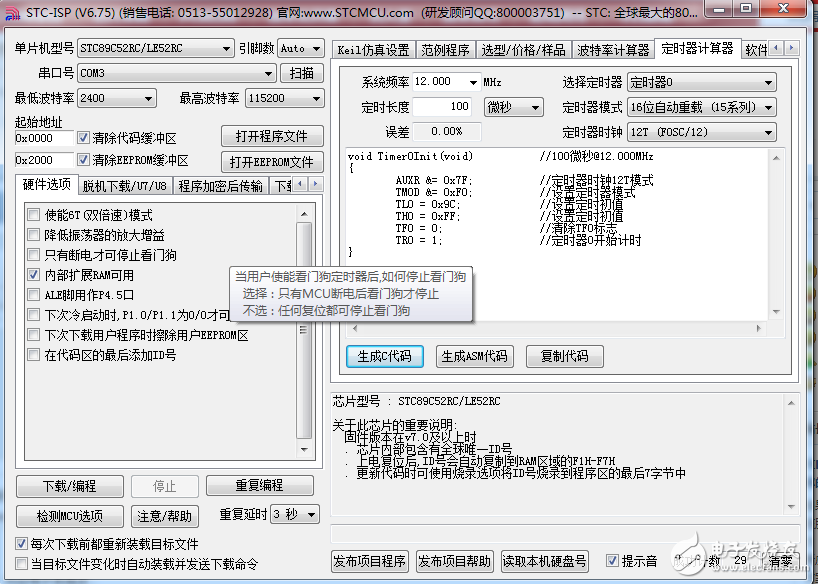Image resolution: width=818 pixels, height=584 pixels.
Task: Toggle 清除代码缓冲区 checkbox
Action: (x=83, y=138)
